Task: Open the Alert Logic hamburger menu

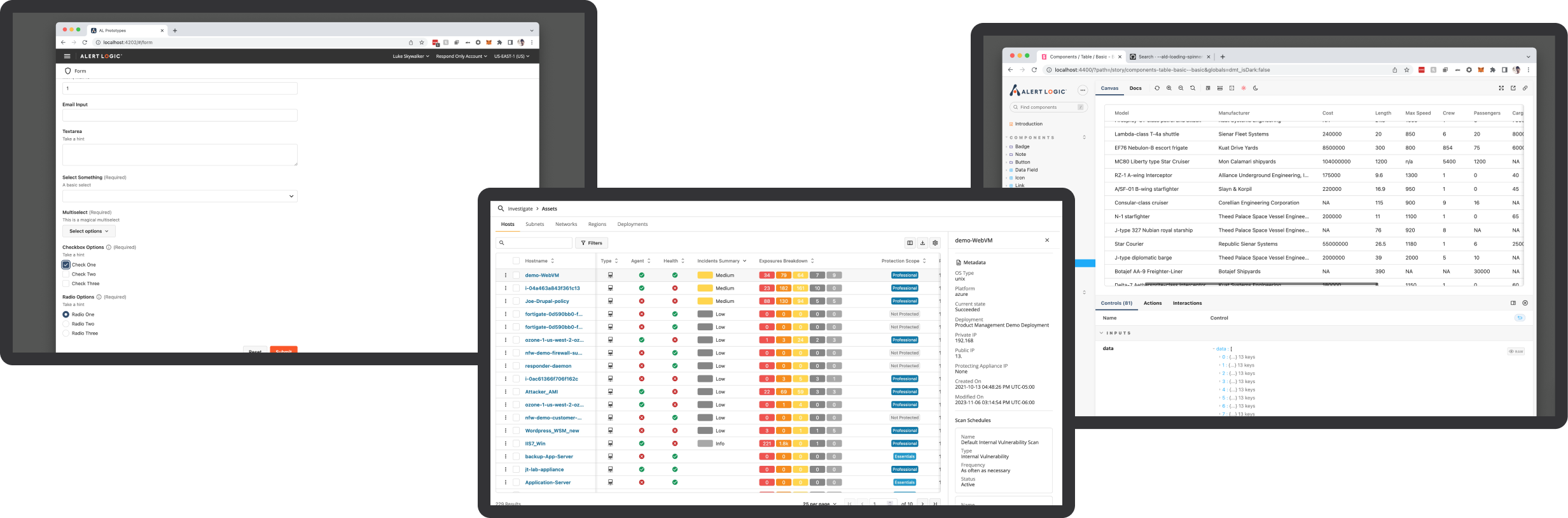Action: coord(67,56)
